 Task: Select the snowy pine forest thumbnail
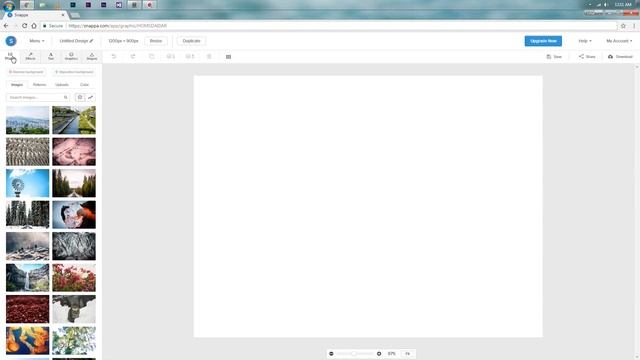coord(27,215)
